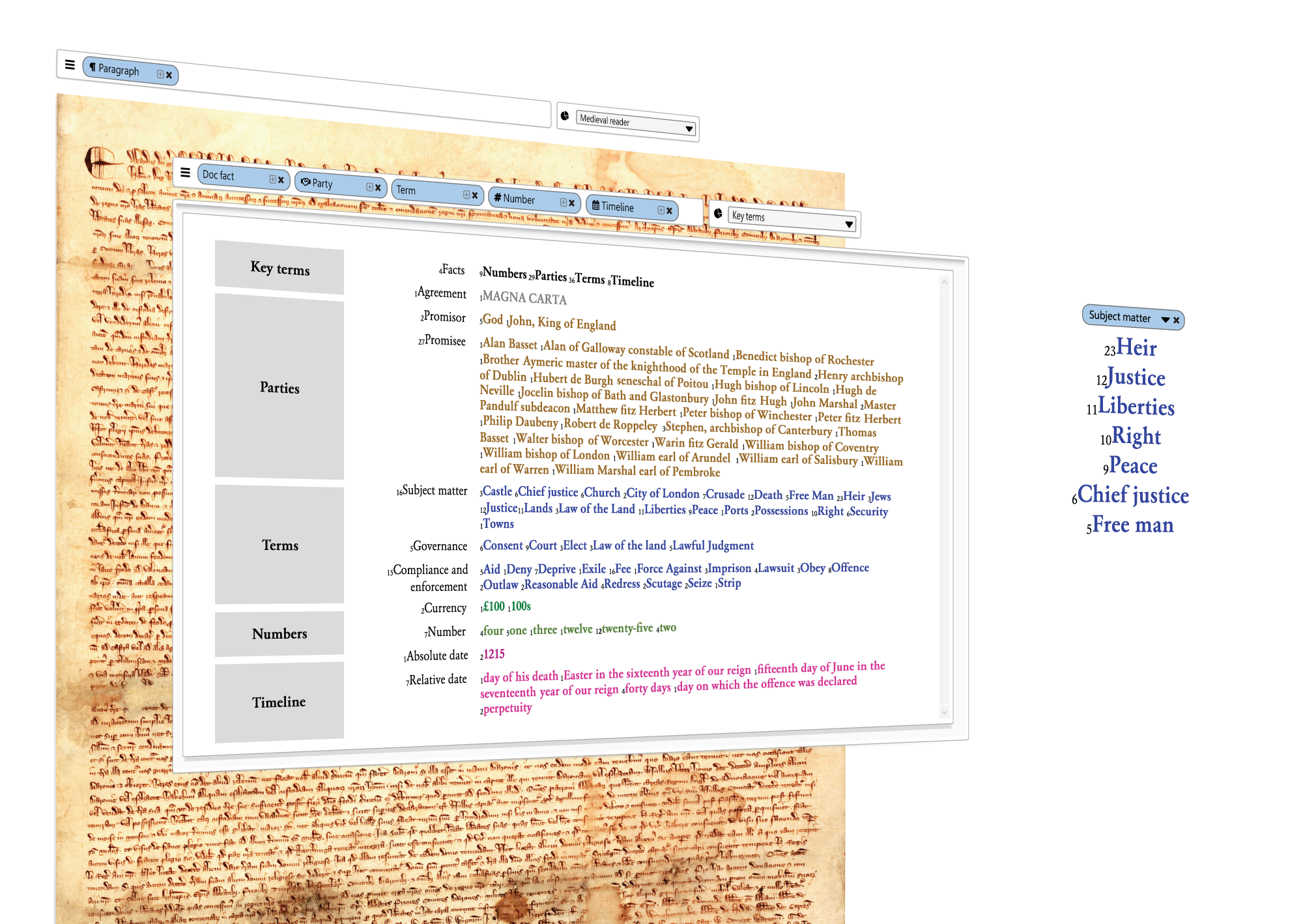The image size is (1303, 924).
Task: Close the Subject matter tag
Action: tap(1177, 320)
